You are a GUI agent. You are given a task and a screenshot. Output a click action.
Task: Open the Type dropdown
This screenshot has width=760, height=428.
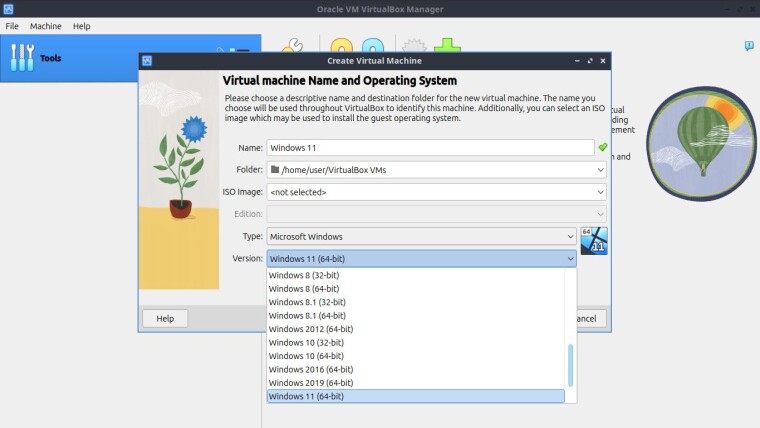tap(421, 237)
